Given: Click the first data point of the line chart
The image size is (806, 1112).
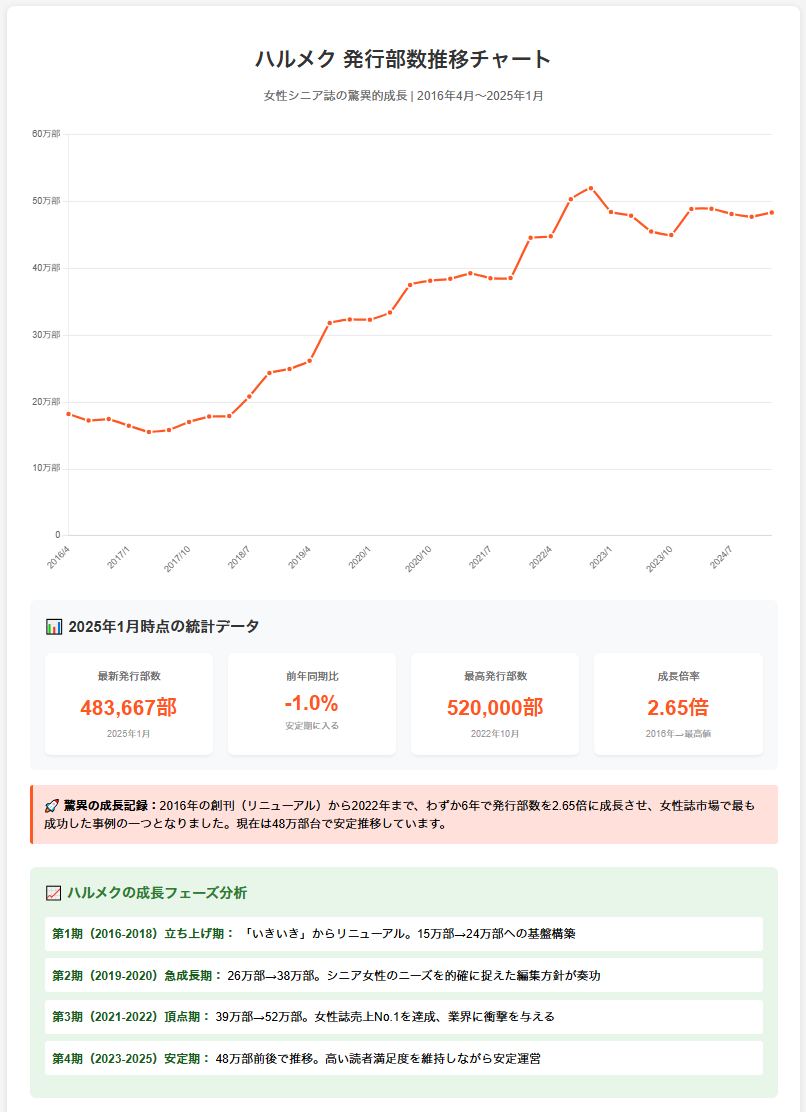Looking at the screenshot, I should tap(68, 414).
